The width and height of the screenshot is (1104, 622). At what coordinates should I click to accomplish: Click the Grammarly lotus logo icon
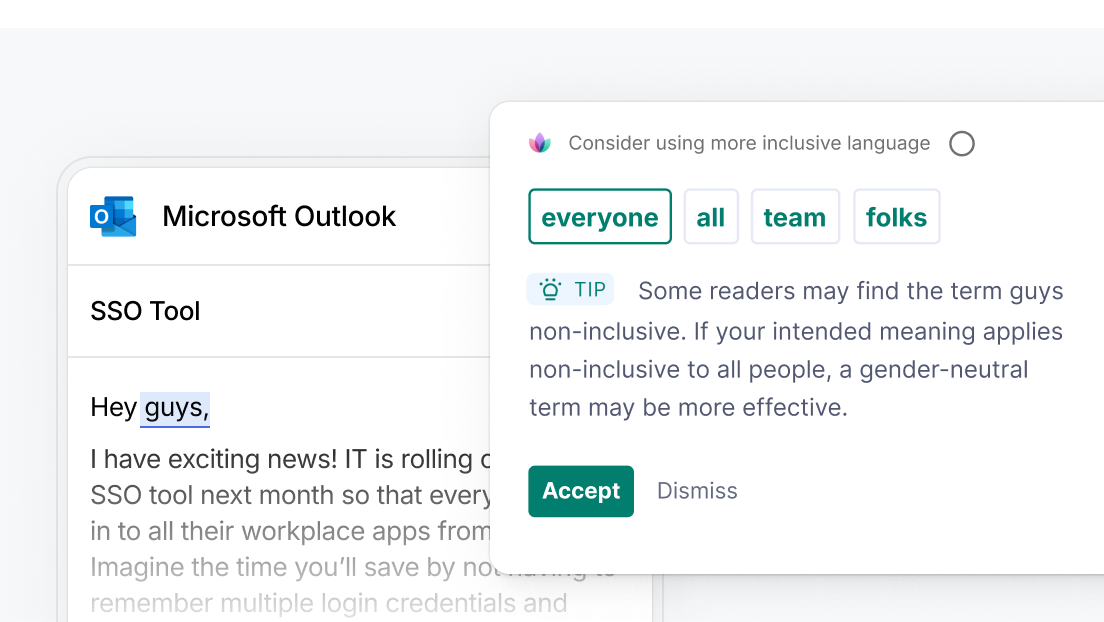point(540,143)
